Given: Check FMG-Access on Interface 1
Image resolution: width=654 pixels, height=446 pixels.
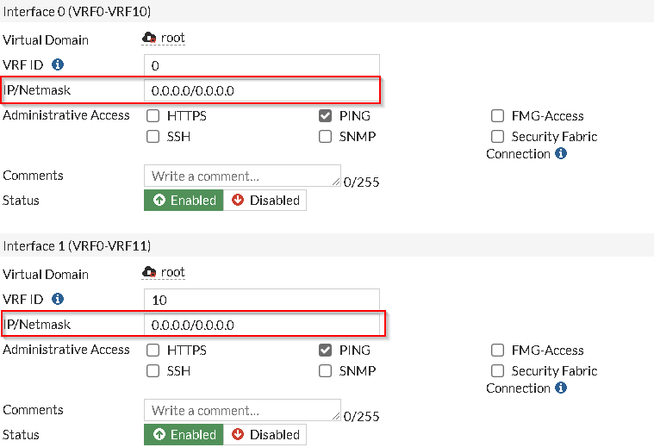Looking at the screenshot, I should point(498,351).
